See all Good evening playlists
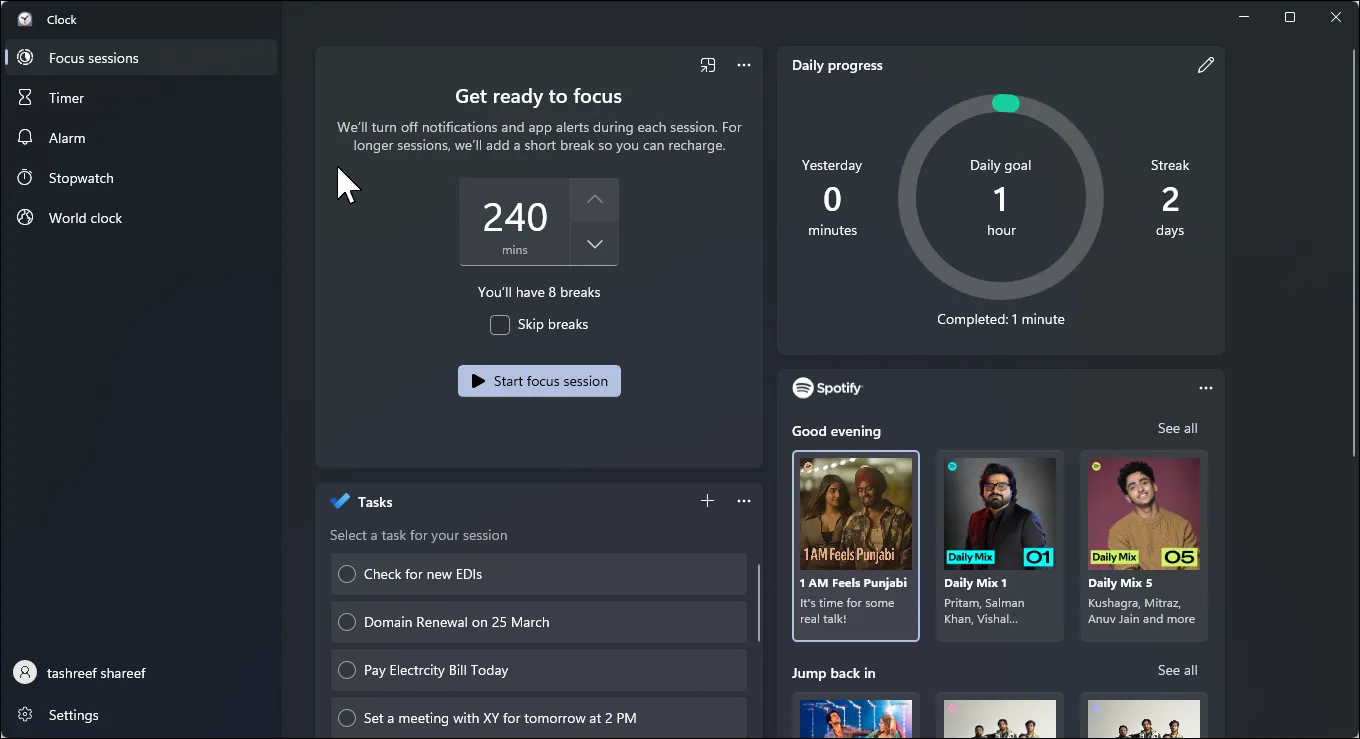This screenshot has height=739, width=1360. point(1177,428)
